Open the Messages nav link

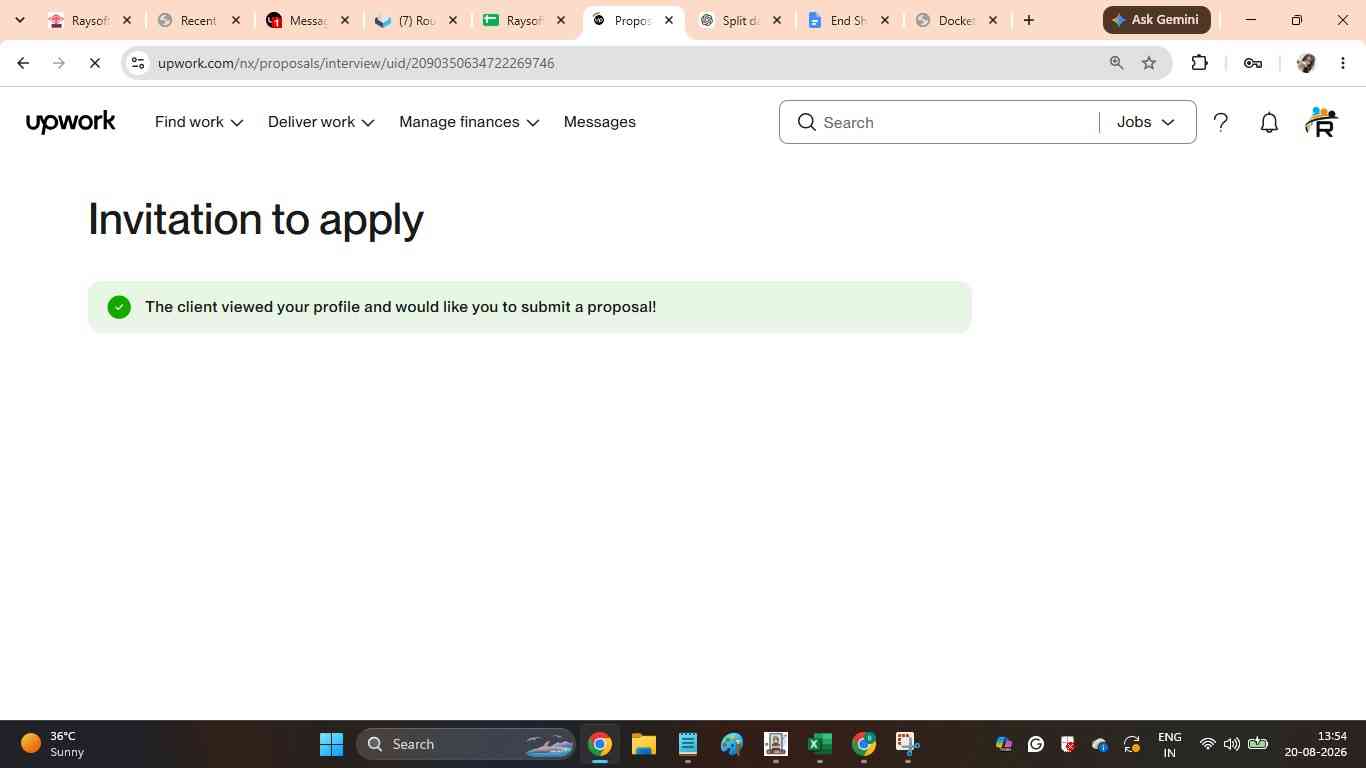pos(600,122)
